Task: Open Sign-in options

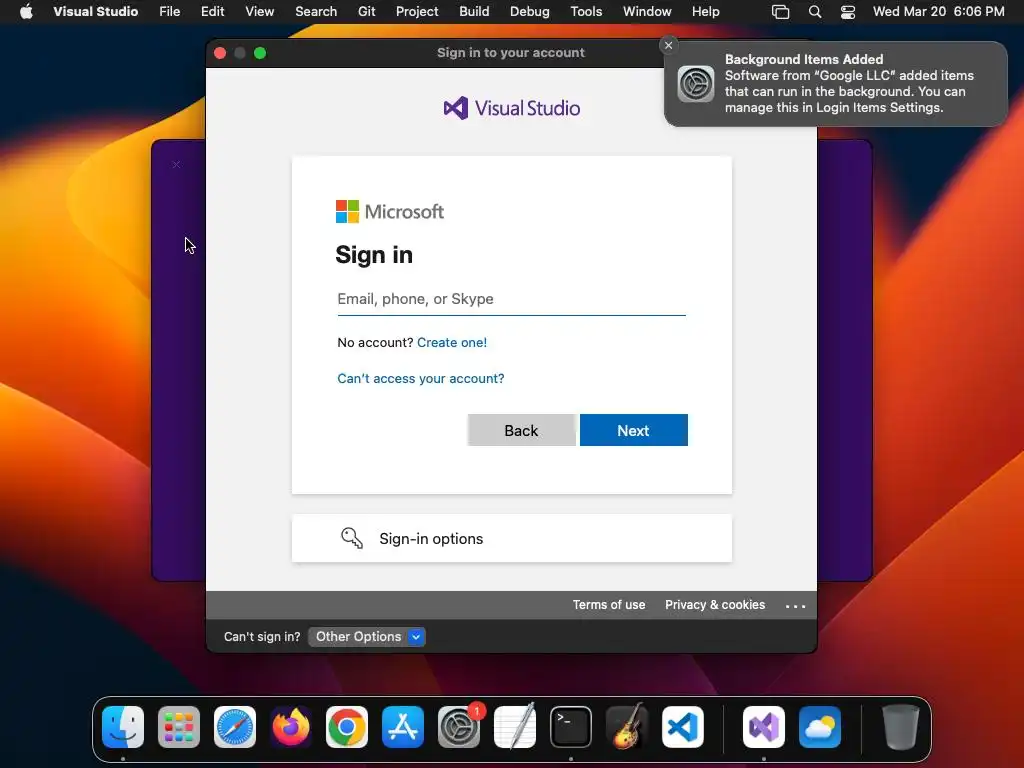Action: pyautogui.click(x=511, y=538)
